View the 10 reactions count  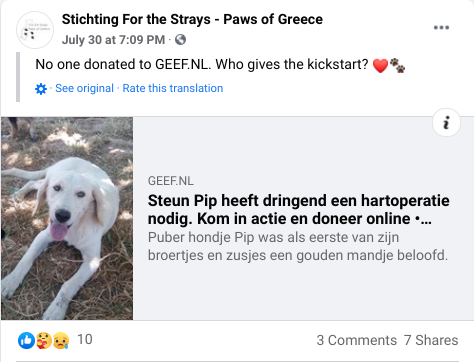pyautogui.click(x=85, y=340)
